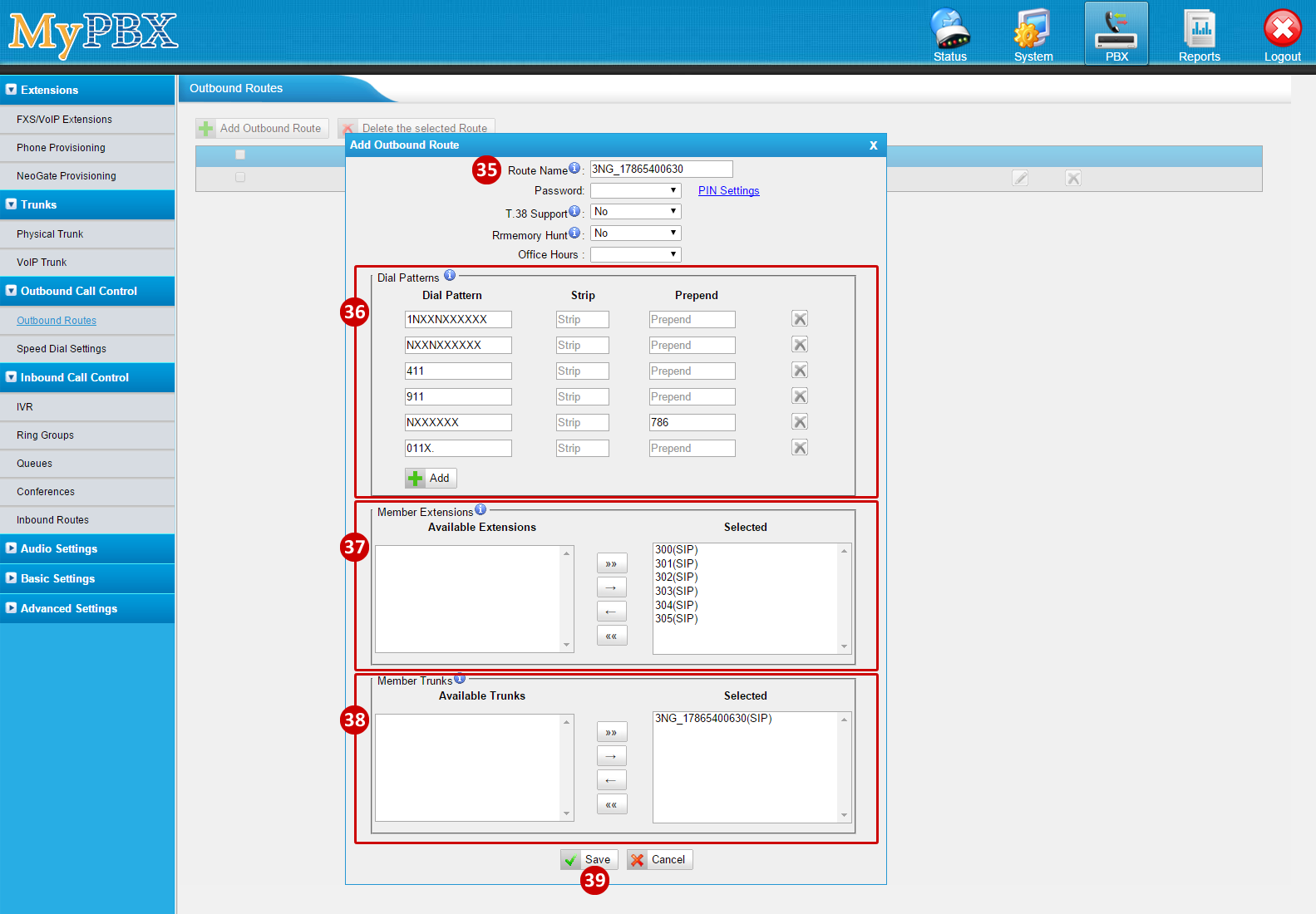The width and height of the screenshot is (1316, 914).
Task: Go to Inbound Routes in sidebar
Action: pyautogui.click(x=52, y=520)
